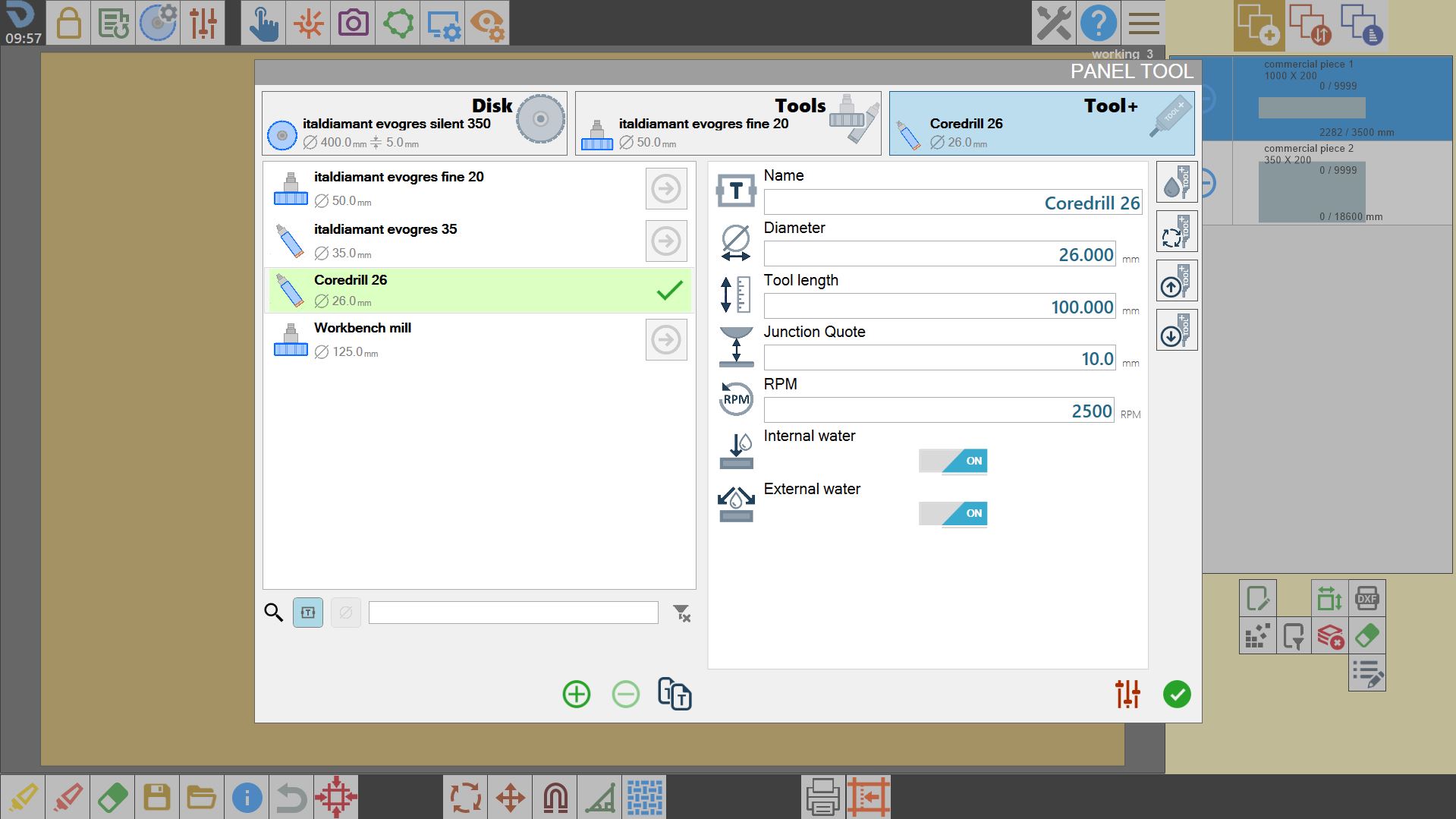Click the magnifier search icon
1456x819 pixels.
pyautogui.click(x=274, y=613)
